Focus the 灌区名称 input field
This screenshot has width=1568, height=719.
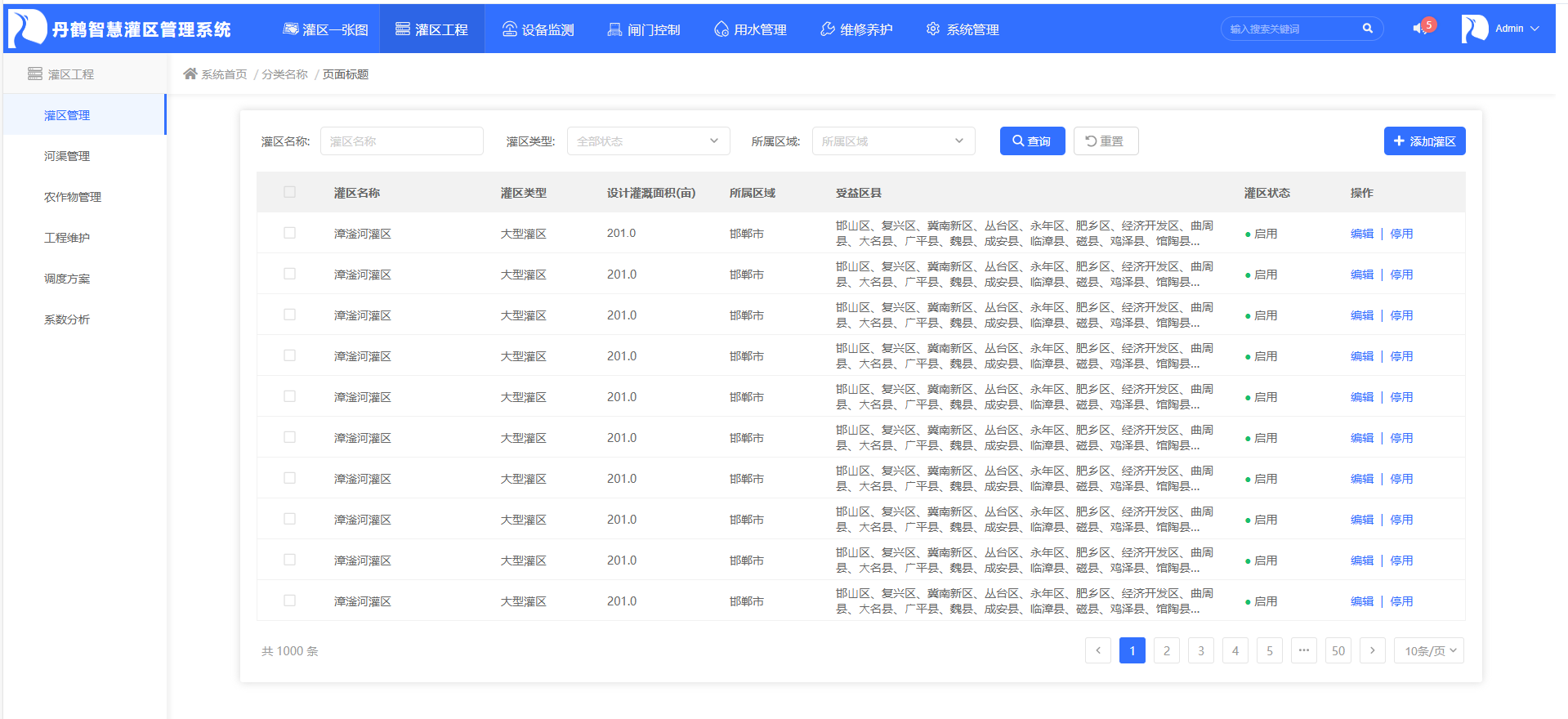point(402,141)
